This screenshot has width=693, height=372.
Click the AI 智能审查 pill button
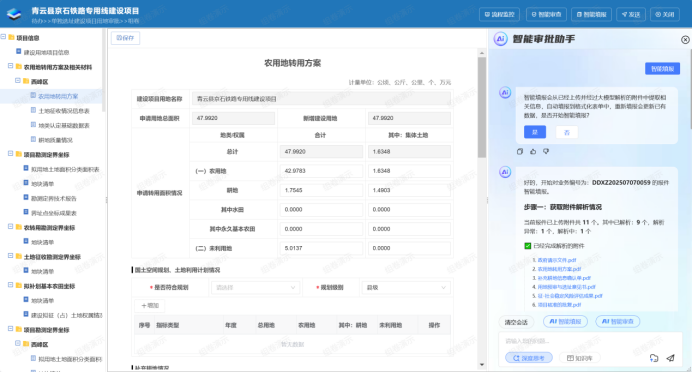coord(617,322)
